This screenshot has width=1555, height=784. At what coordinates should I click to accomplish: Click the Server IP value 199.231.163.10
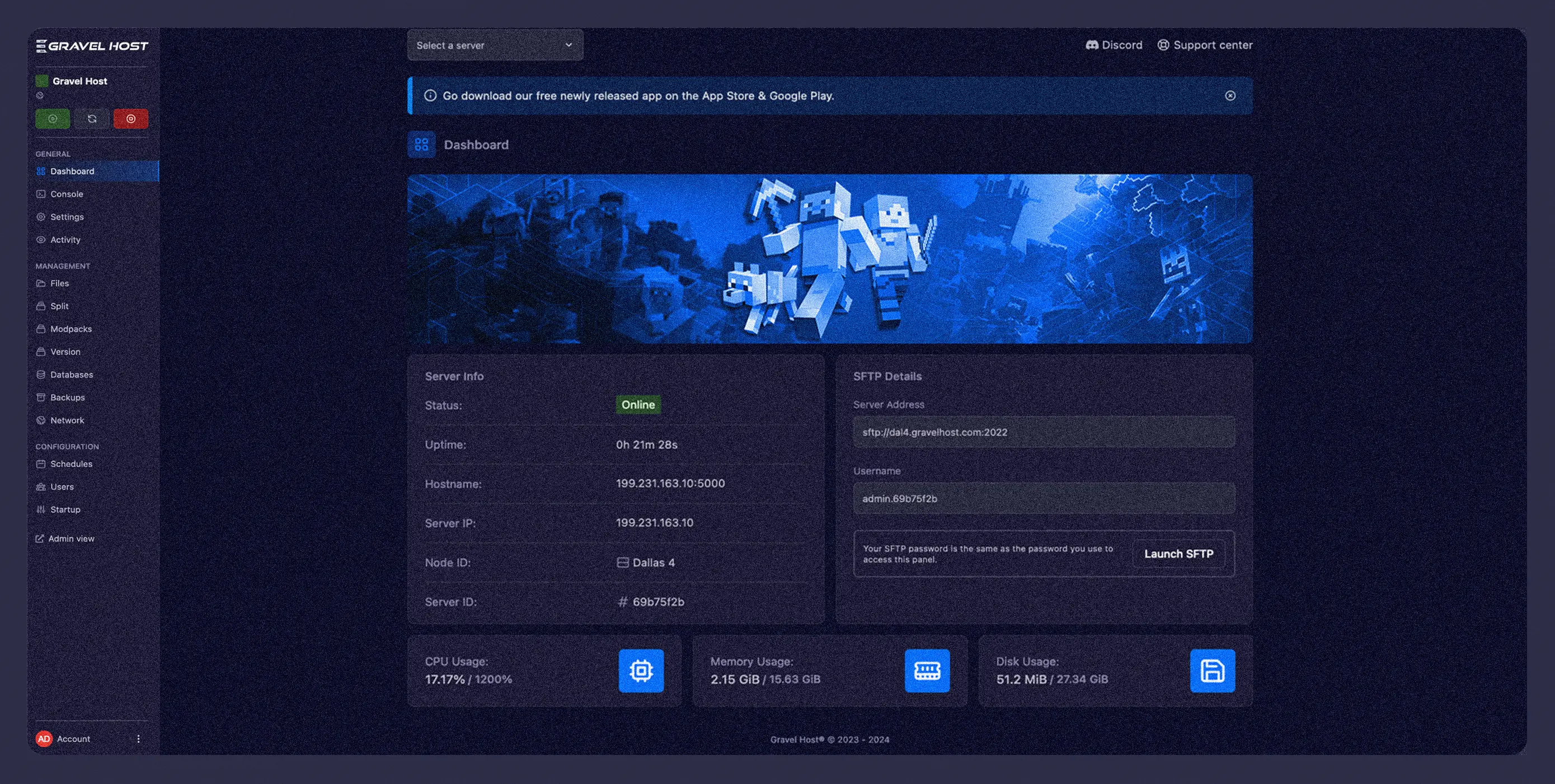click(x=654, y=523)
